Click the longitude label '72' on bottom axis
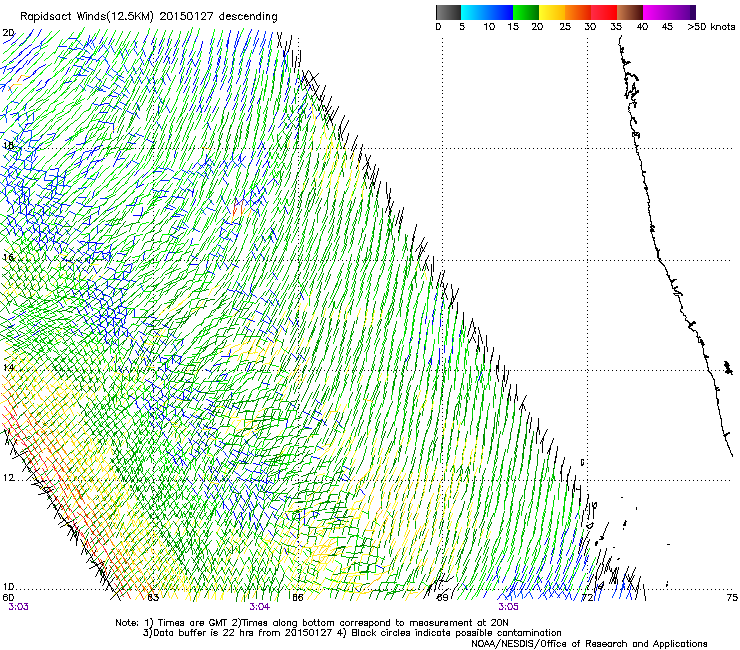This screenshot has height=650, width=740. pos(587,598)
